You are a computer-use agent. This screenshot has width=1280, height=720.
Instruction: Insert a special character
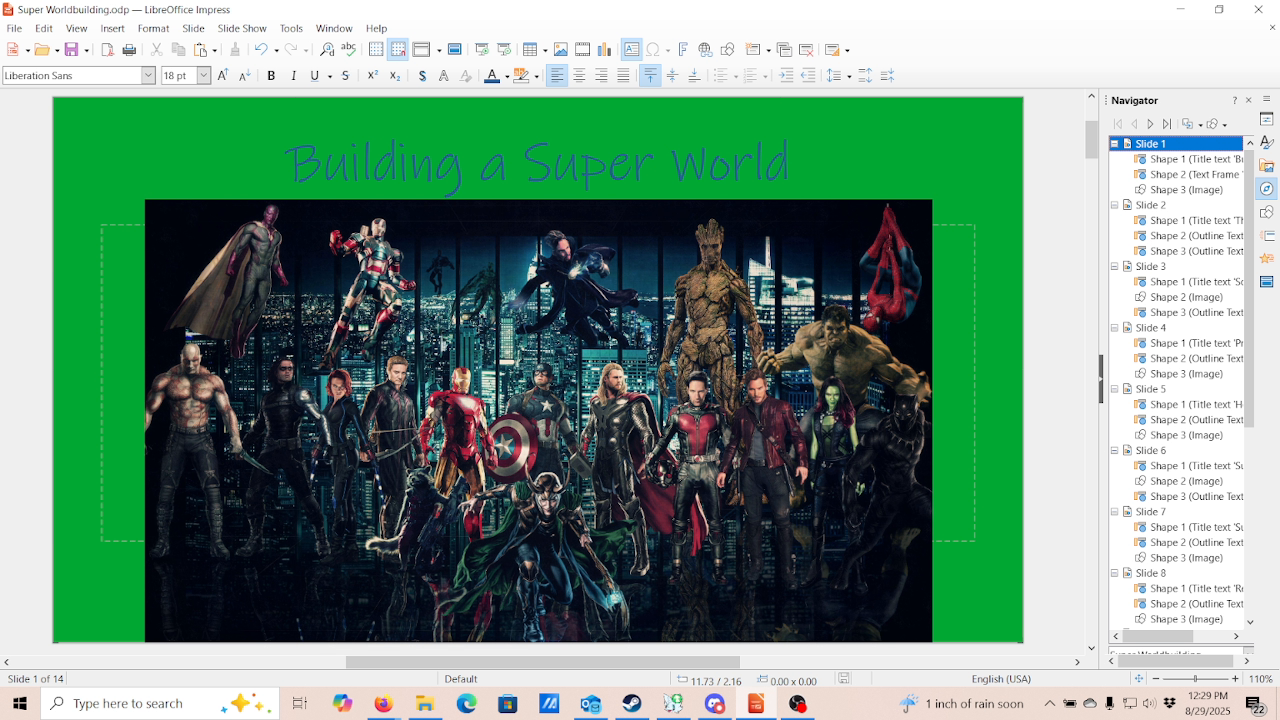[655, 48]
